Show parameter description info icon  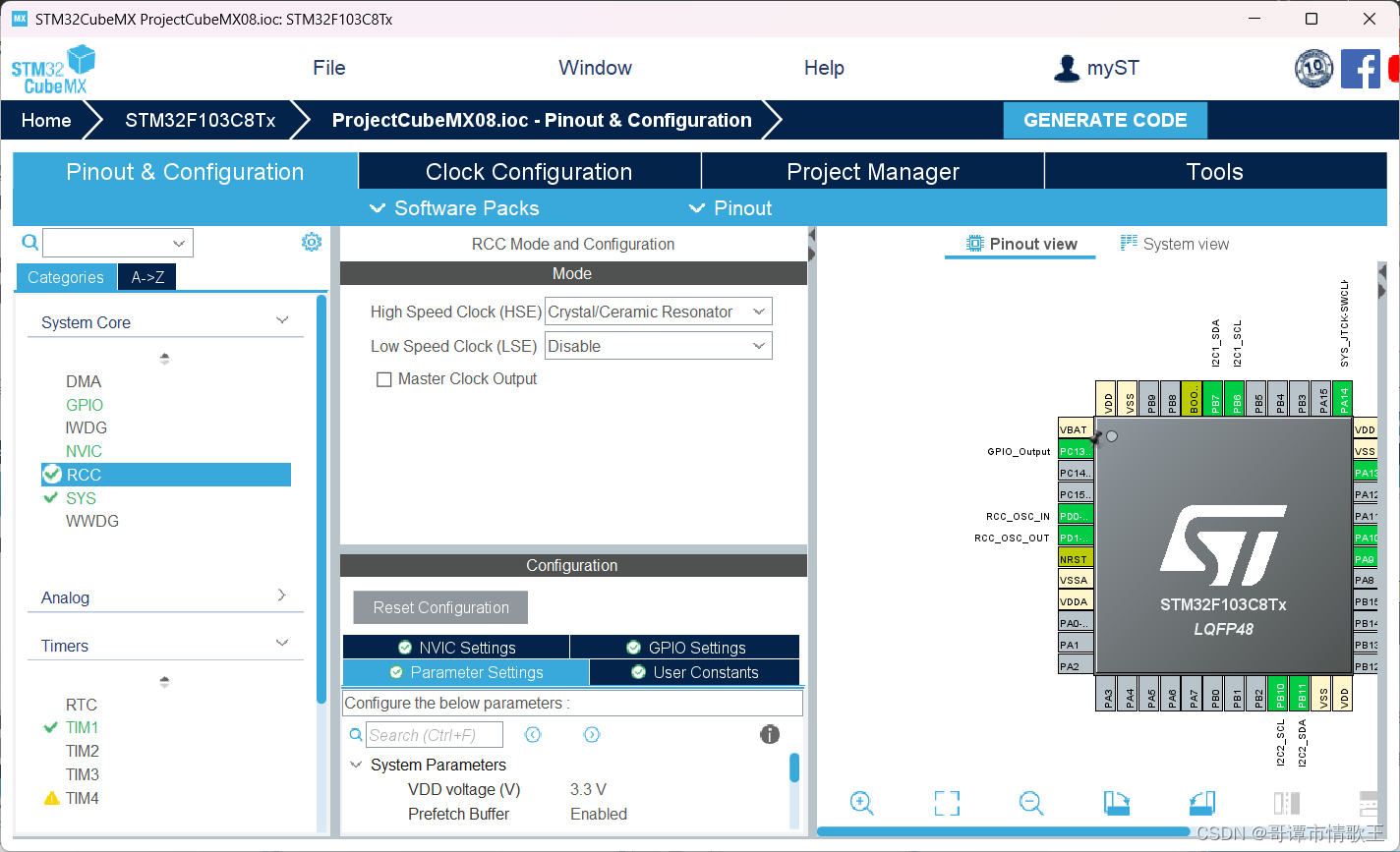point(770,734)
